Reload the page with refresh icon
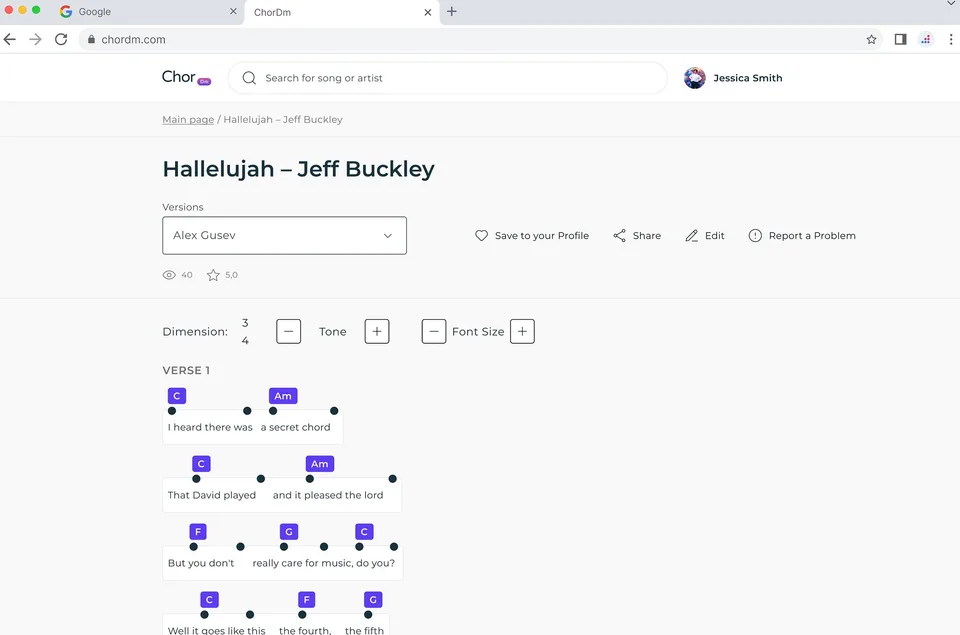The width and height of the screenshot is (960, 635). tap(61, 39)
